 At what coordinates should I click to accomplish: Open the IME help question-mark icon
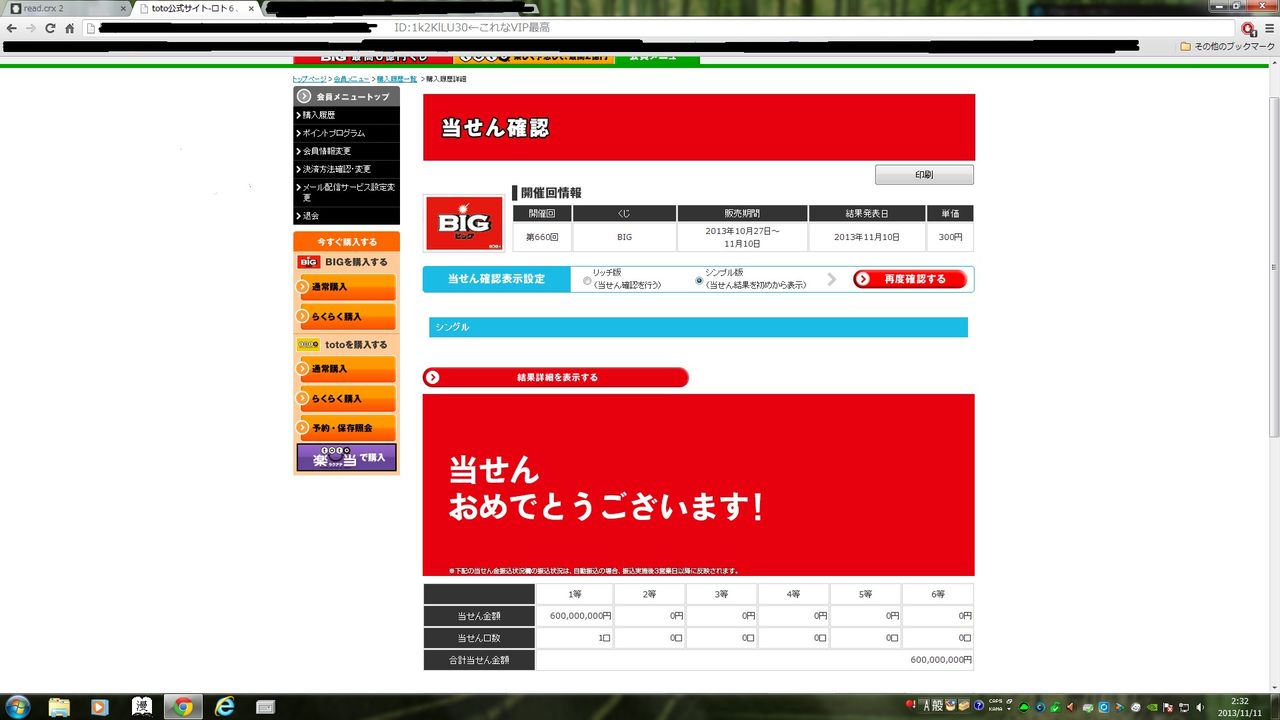coord(980,707)
